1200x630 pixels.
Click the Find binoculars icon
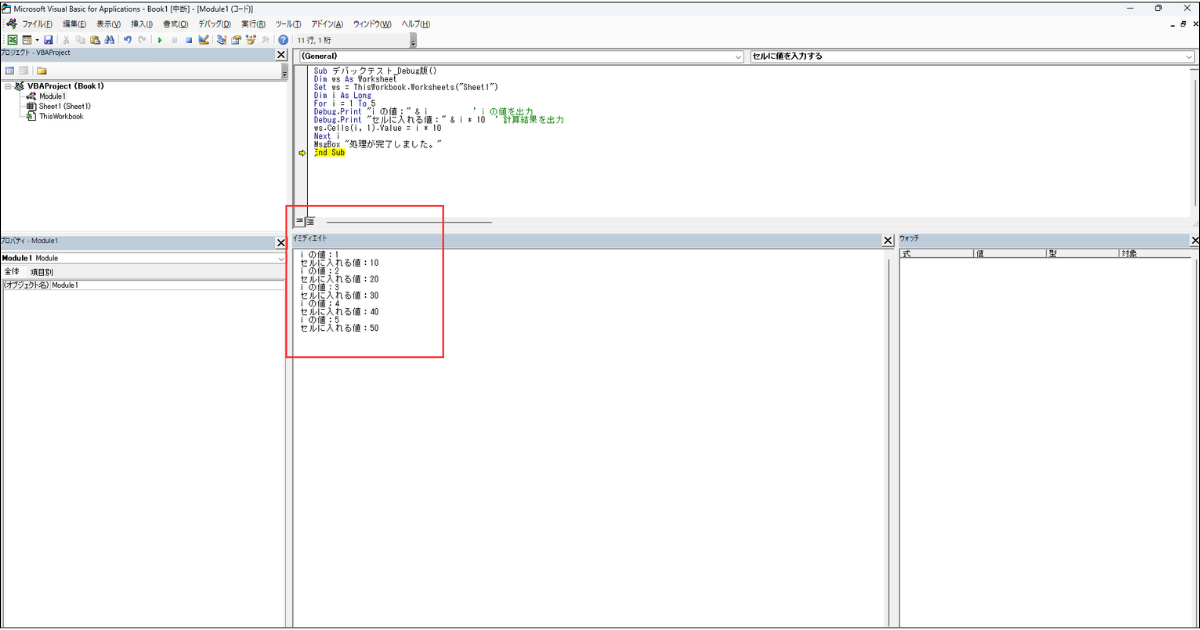(109, 40)
